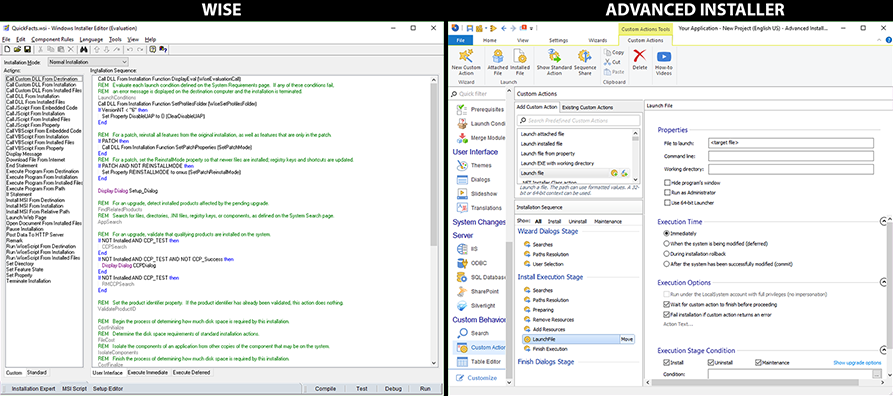Open Wizards ribbon tab

pyautogui.click(x=597, y=40)
